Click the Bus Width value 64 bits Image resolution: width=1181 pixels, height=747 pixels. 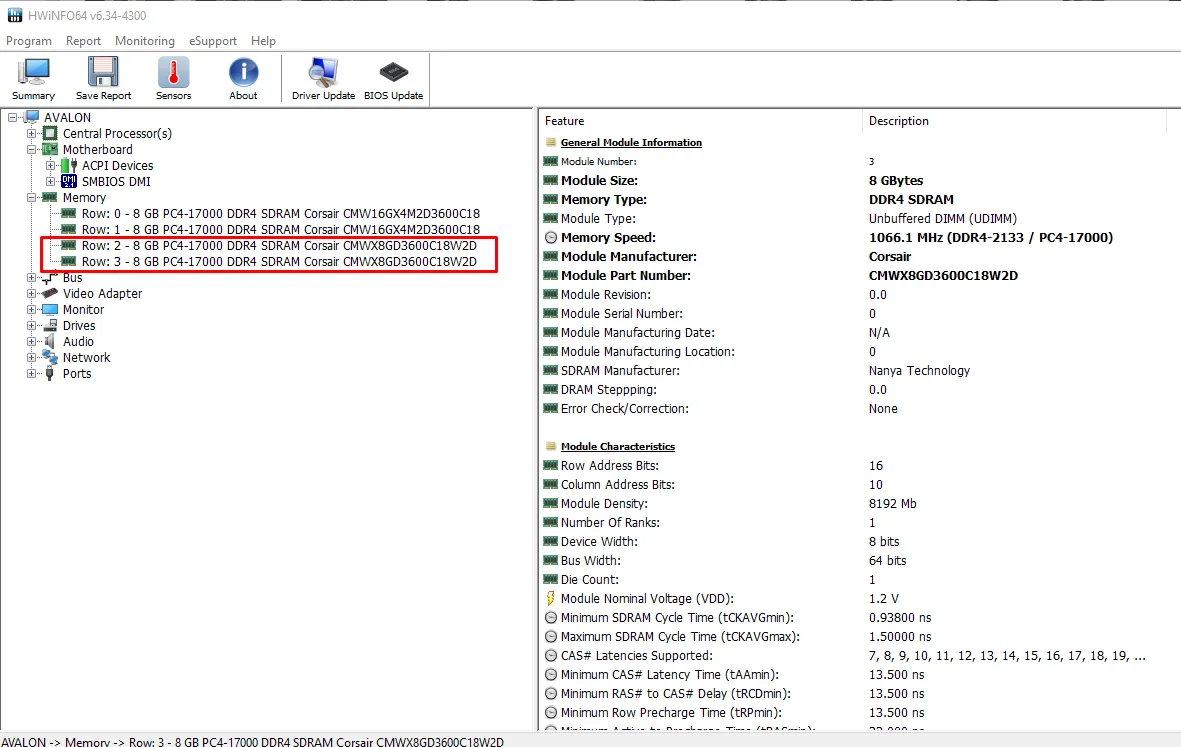(887, 560)
